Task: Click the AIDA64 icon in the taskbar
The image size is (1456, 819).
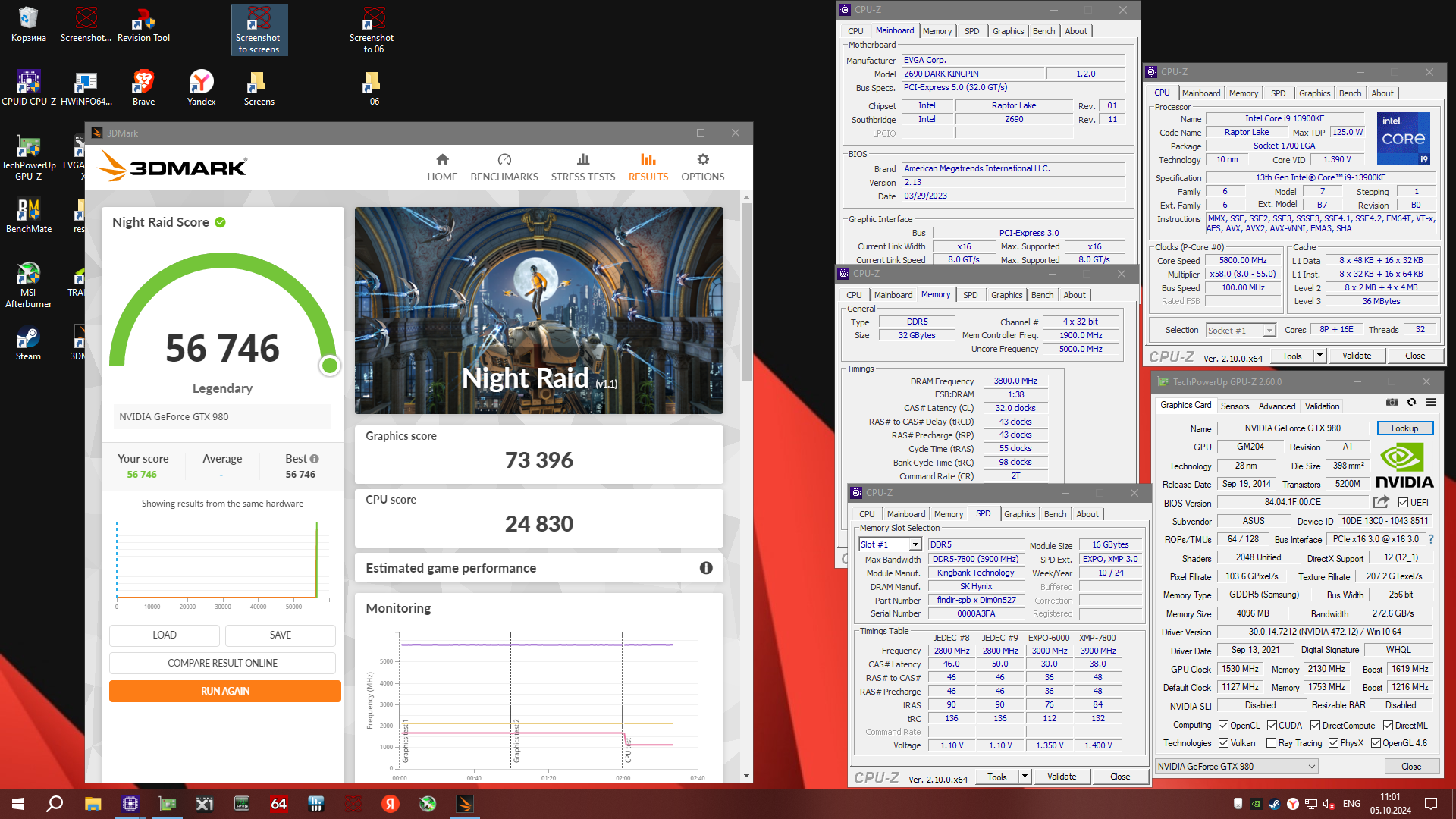Action: click(x=278, y=803)
